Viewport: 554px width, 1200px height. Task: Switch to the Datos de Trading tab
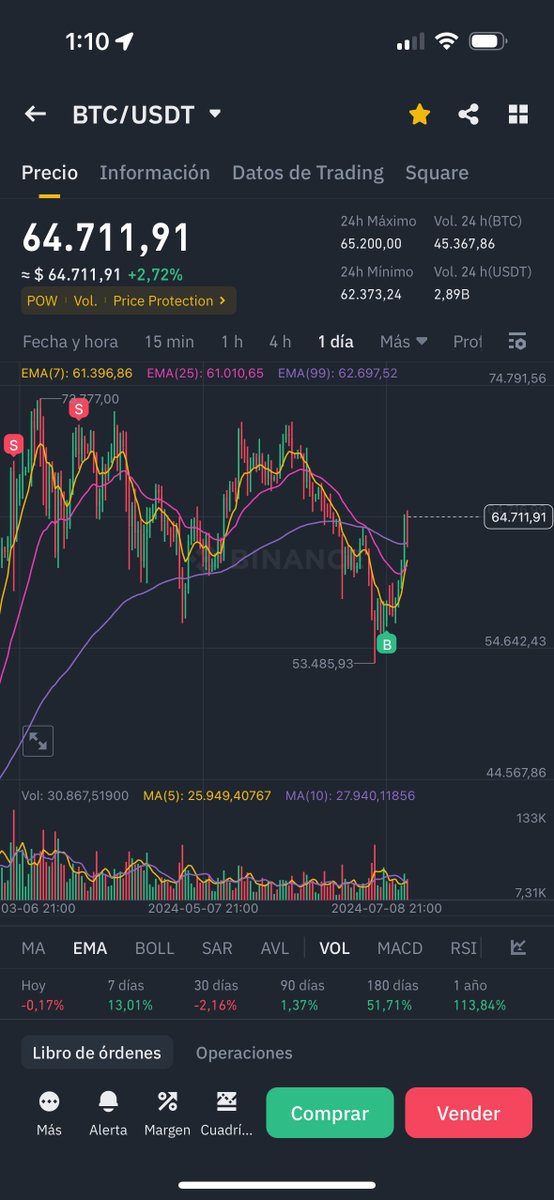coord(308,173)
